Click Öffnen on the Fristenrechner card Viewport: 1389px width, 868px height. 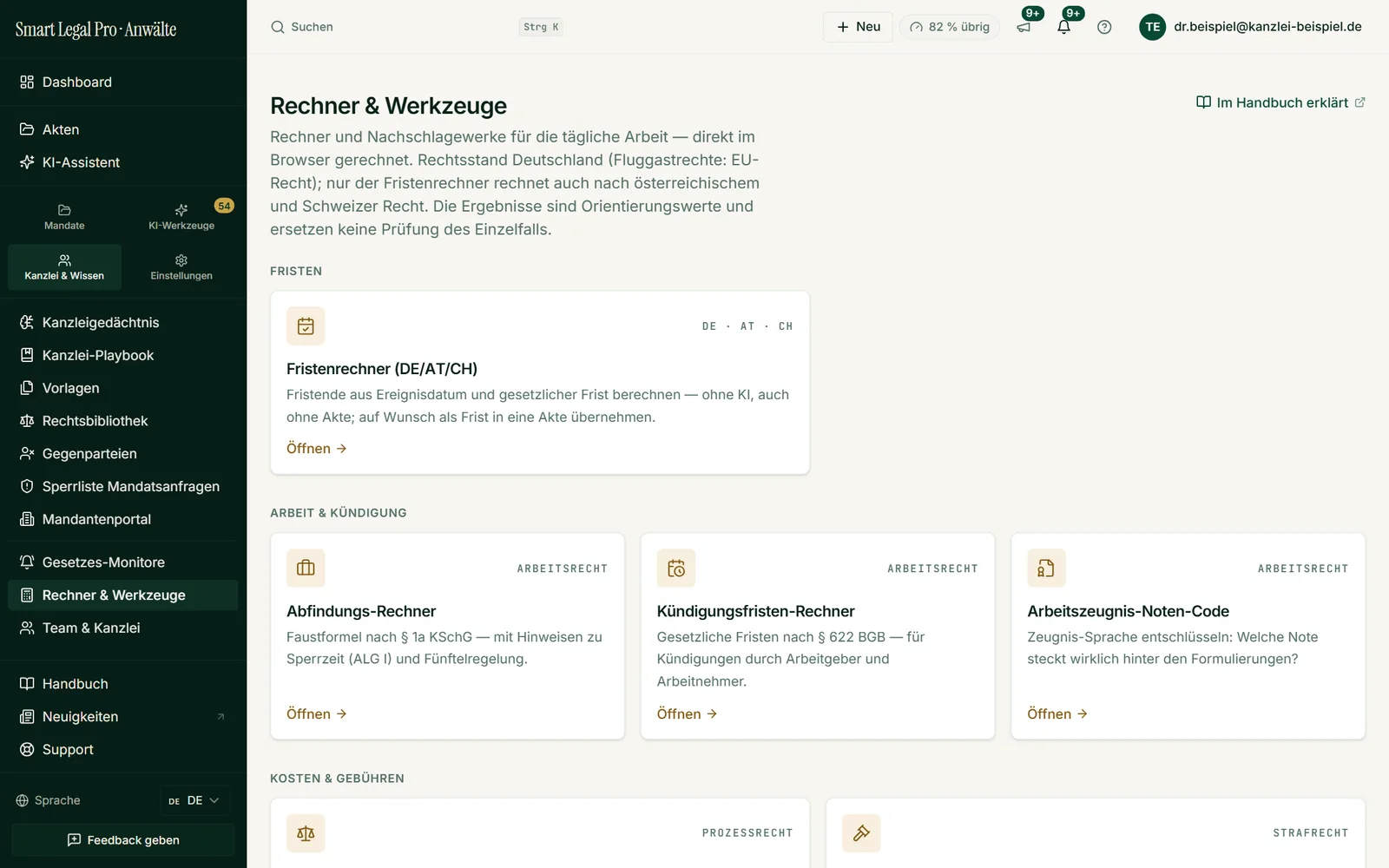pyautogui.click(x=317, y=449)
